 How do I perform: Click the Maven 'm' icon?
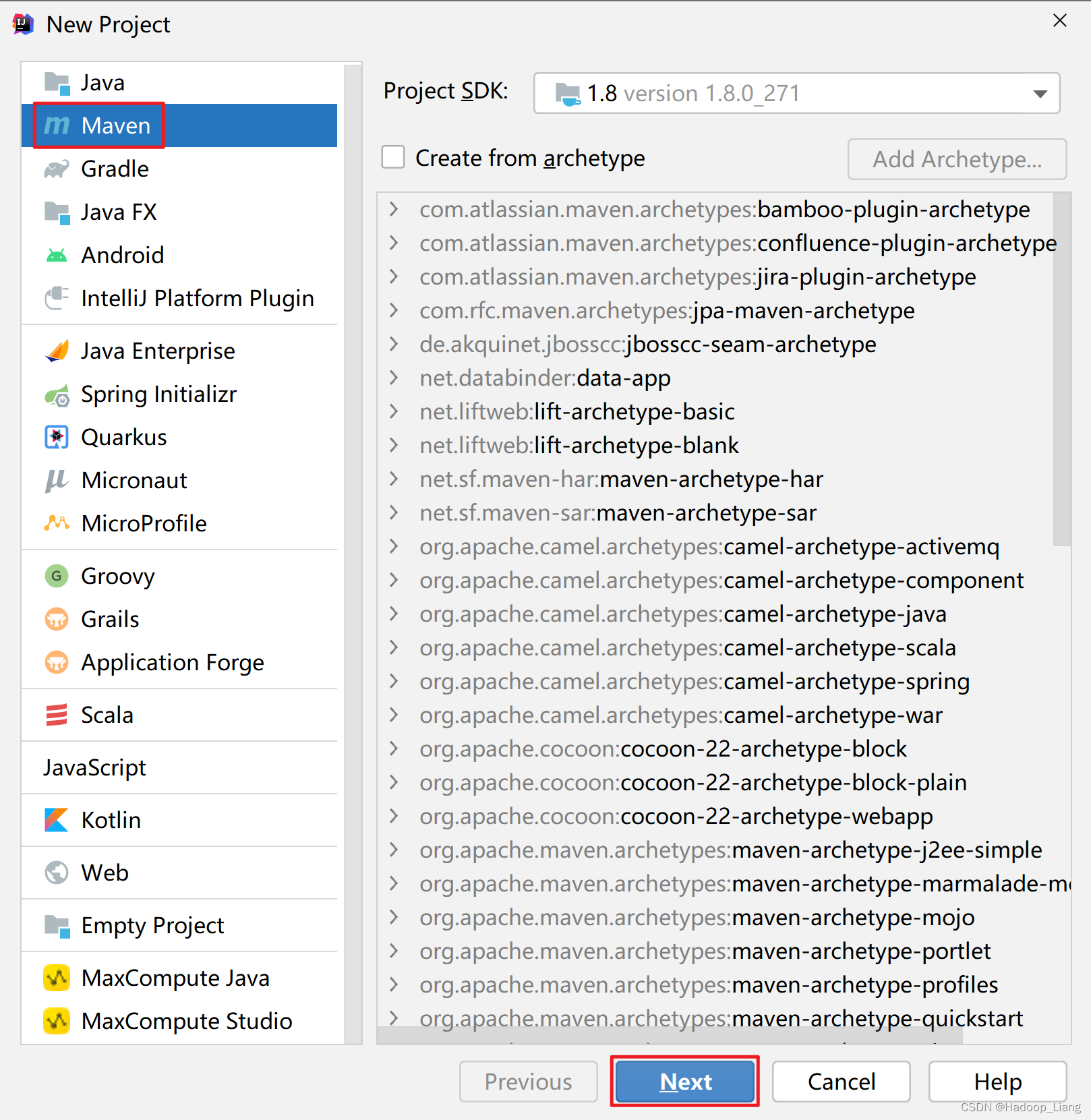[x=57, y=125]
